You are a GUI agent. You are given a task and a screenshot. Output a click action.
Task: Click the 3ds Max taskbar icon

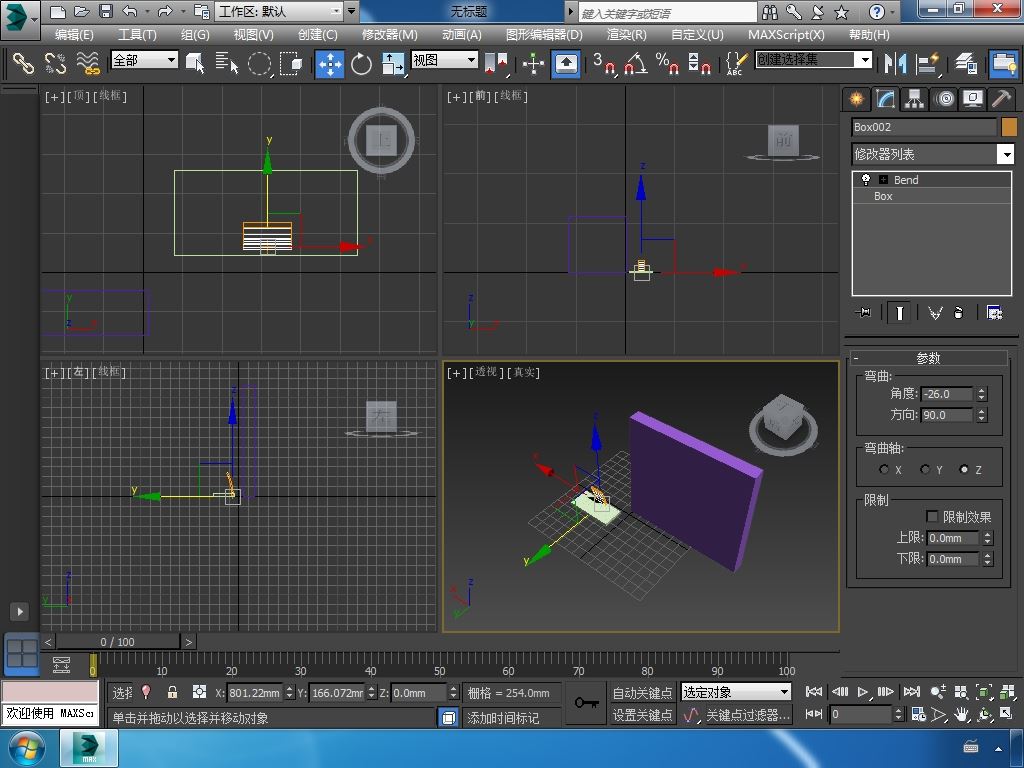click(89, 748)
